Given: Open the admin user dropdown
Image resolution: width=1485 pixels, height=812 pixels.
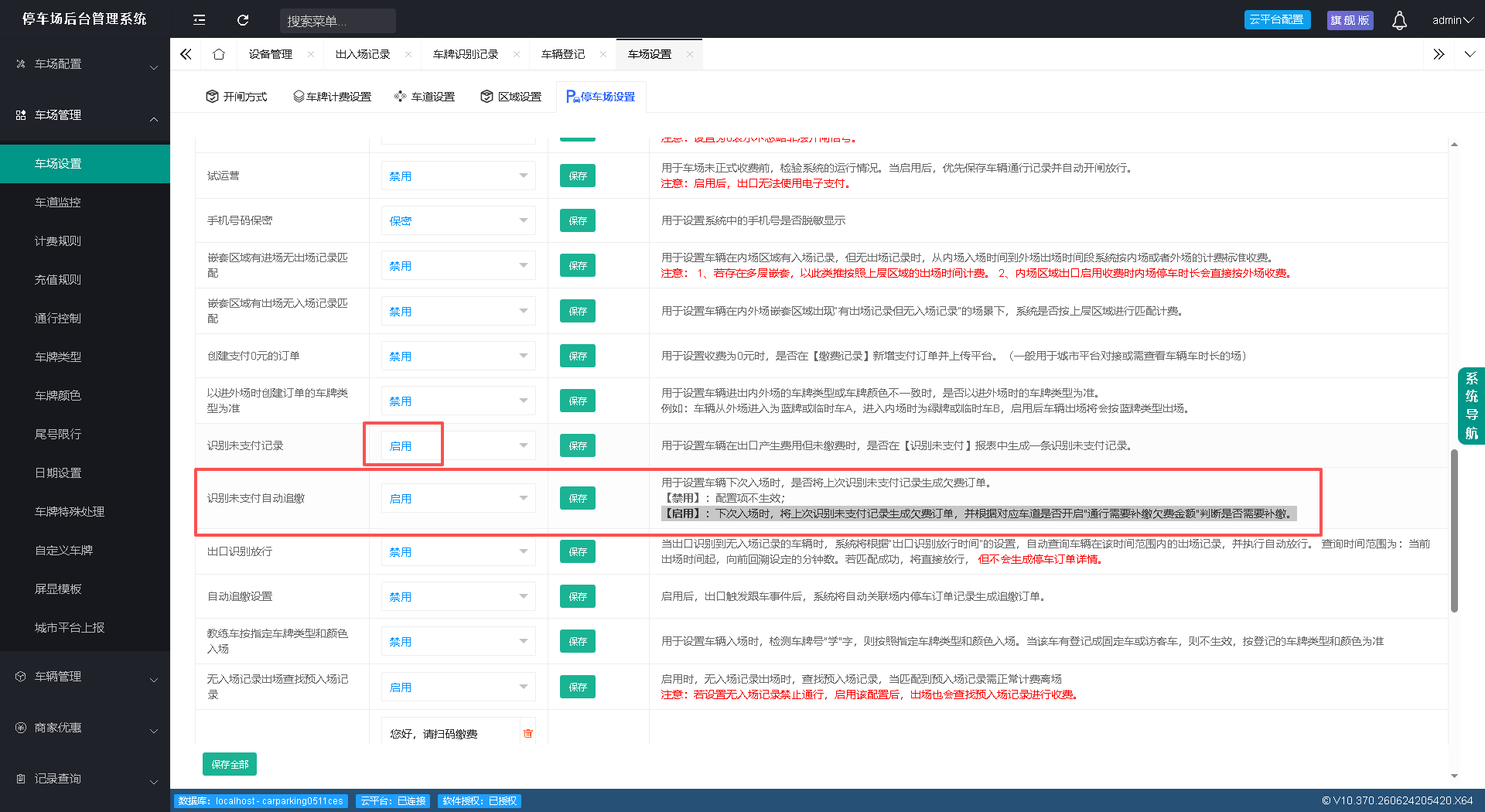Looking at the screenshot, I should tap(1453, 20).
